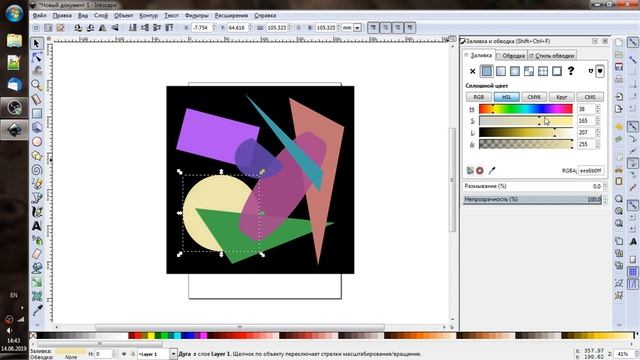Image resolution: width=640 pixels, height=360 pixels.
Task: Select the Node edit tool
Action: pos(37,57)
